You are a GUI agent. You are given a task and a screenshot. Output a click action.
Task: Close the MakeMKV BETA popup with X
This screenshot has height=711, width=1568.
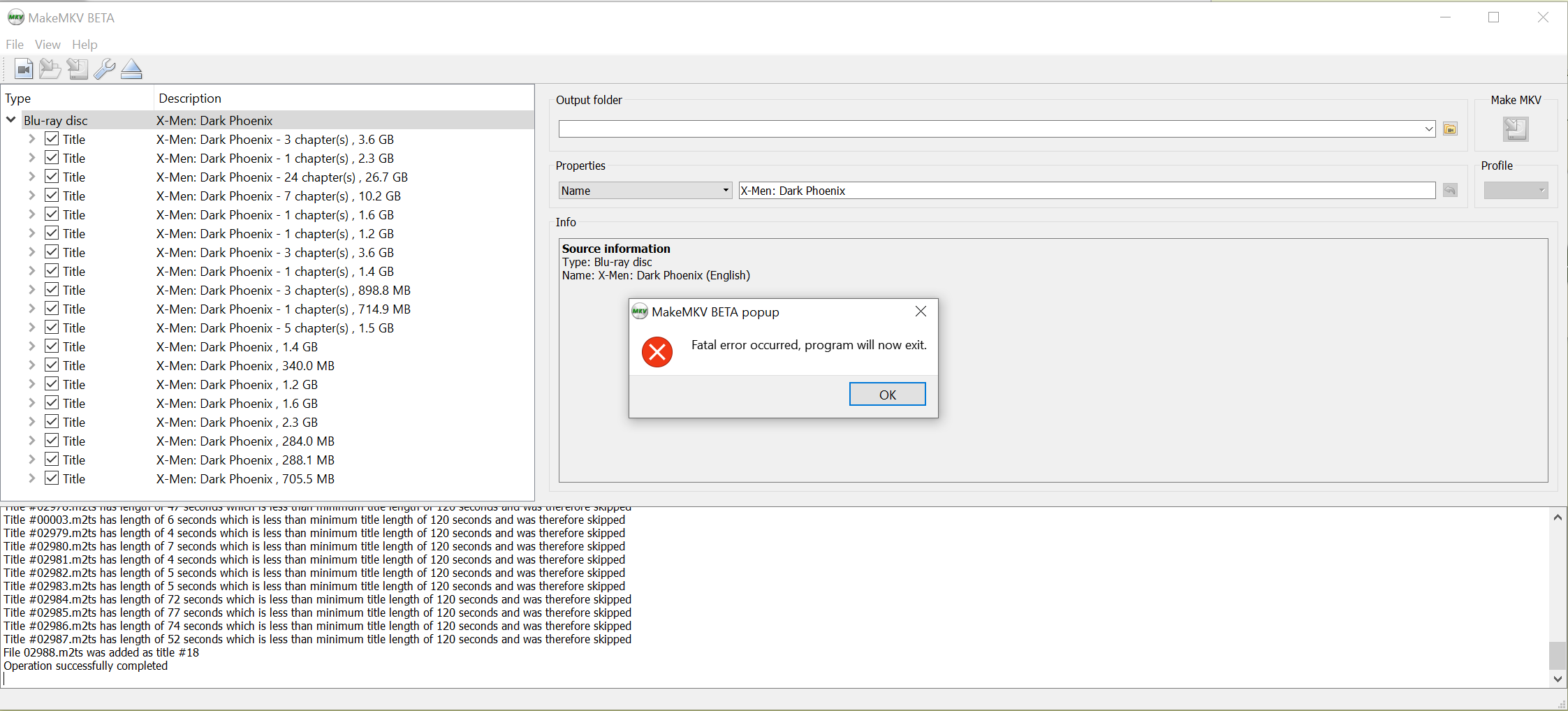[x=921, y=311]
